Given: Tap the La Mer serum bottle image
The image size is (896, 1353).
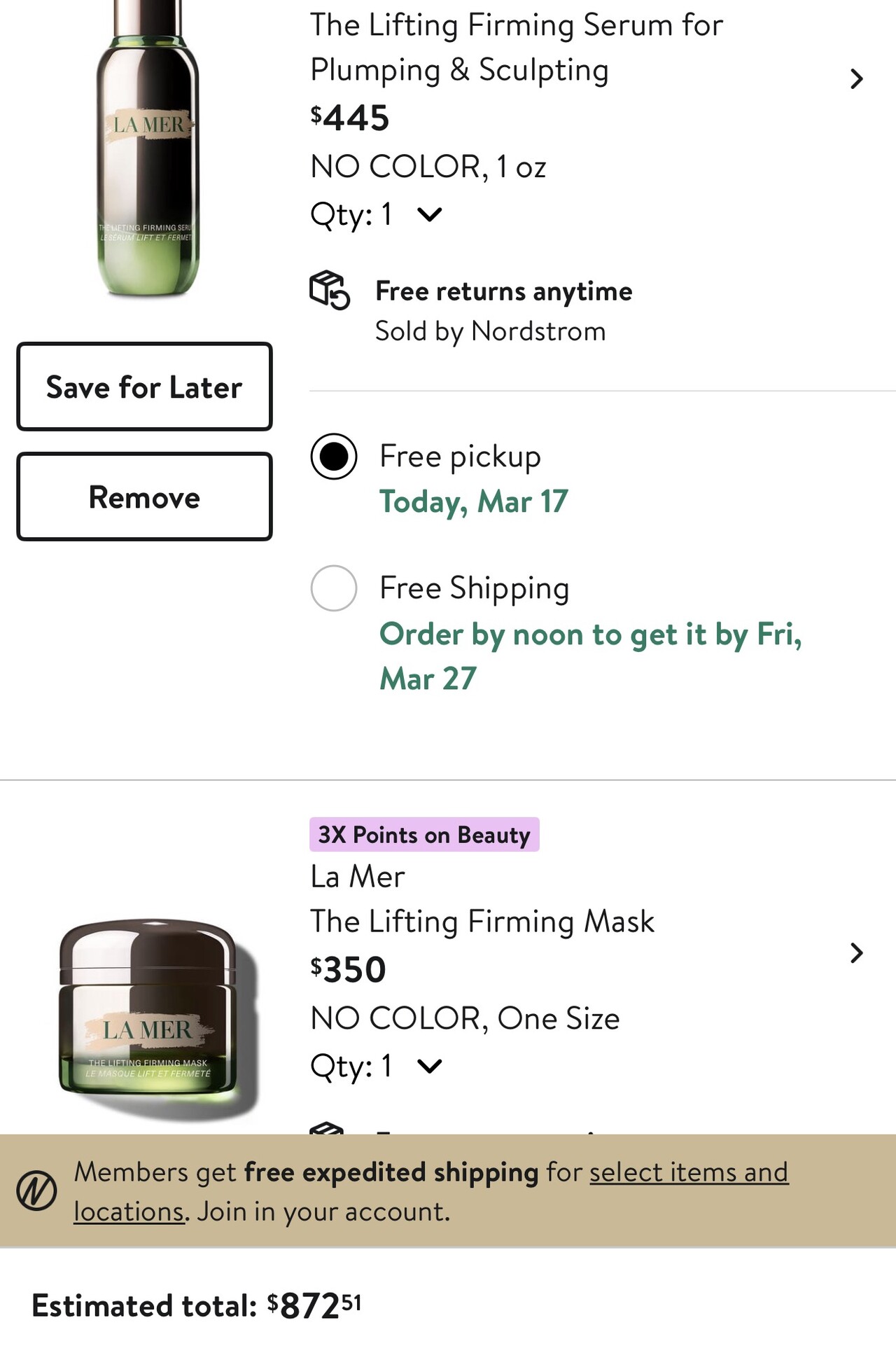Looking at the screenshot, I should point(147,154).
